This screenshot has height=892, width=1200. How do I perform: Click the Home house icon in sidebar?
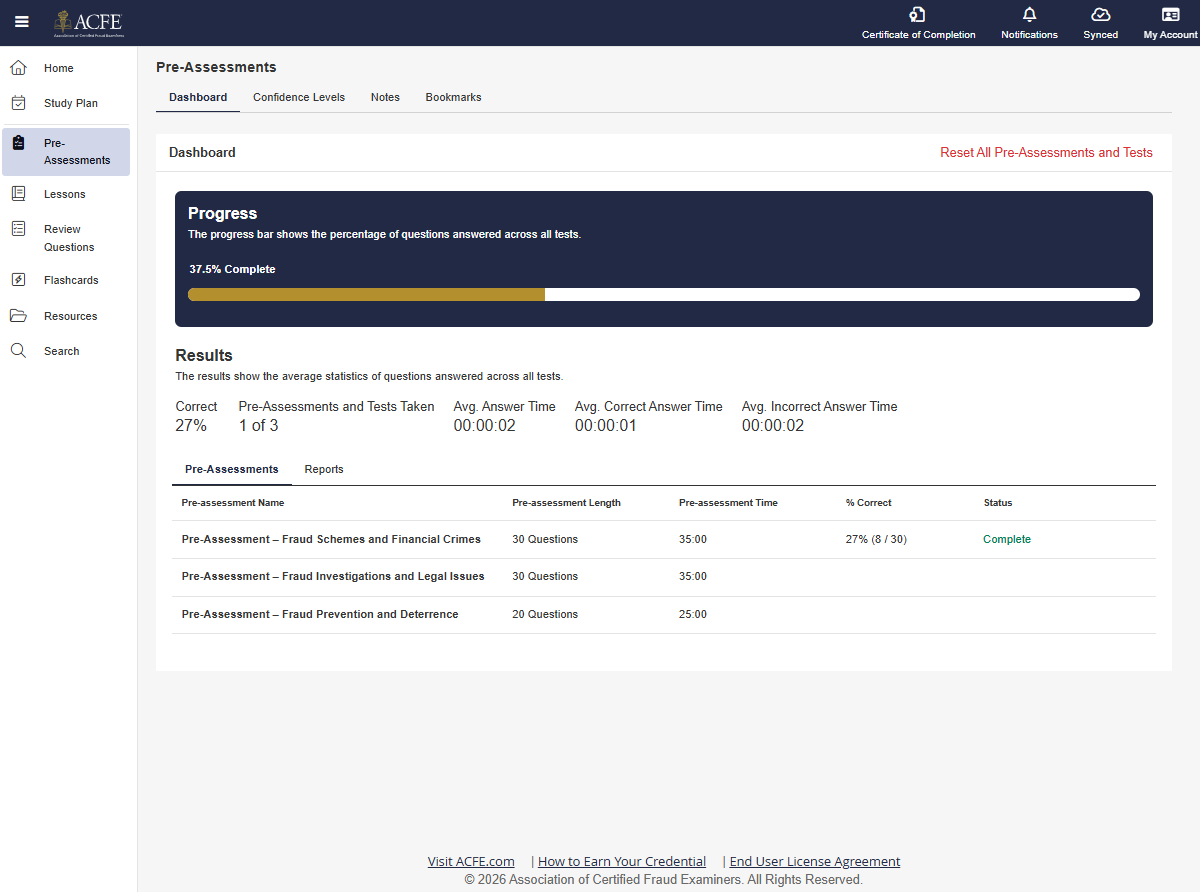pyautogui.click(x=18, y=68)
